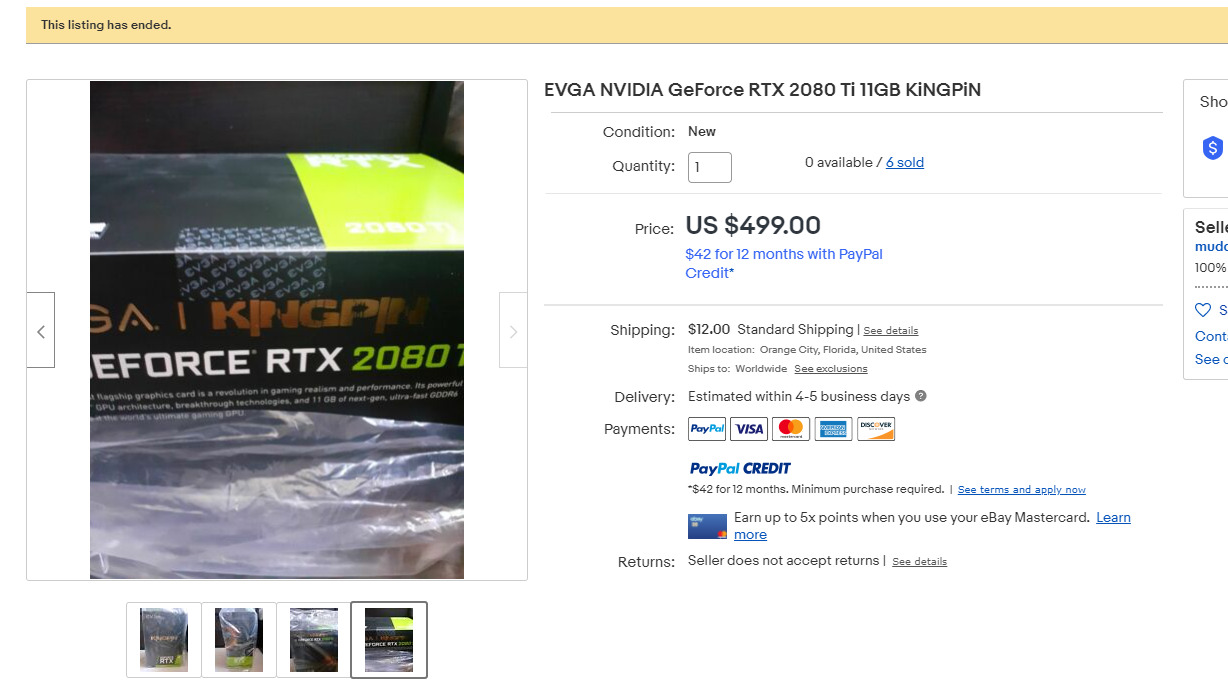The image size is (1228, 680).
Task: Click the American Express icon
Action: (x=833, y=429)
